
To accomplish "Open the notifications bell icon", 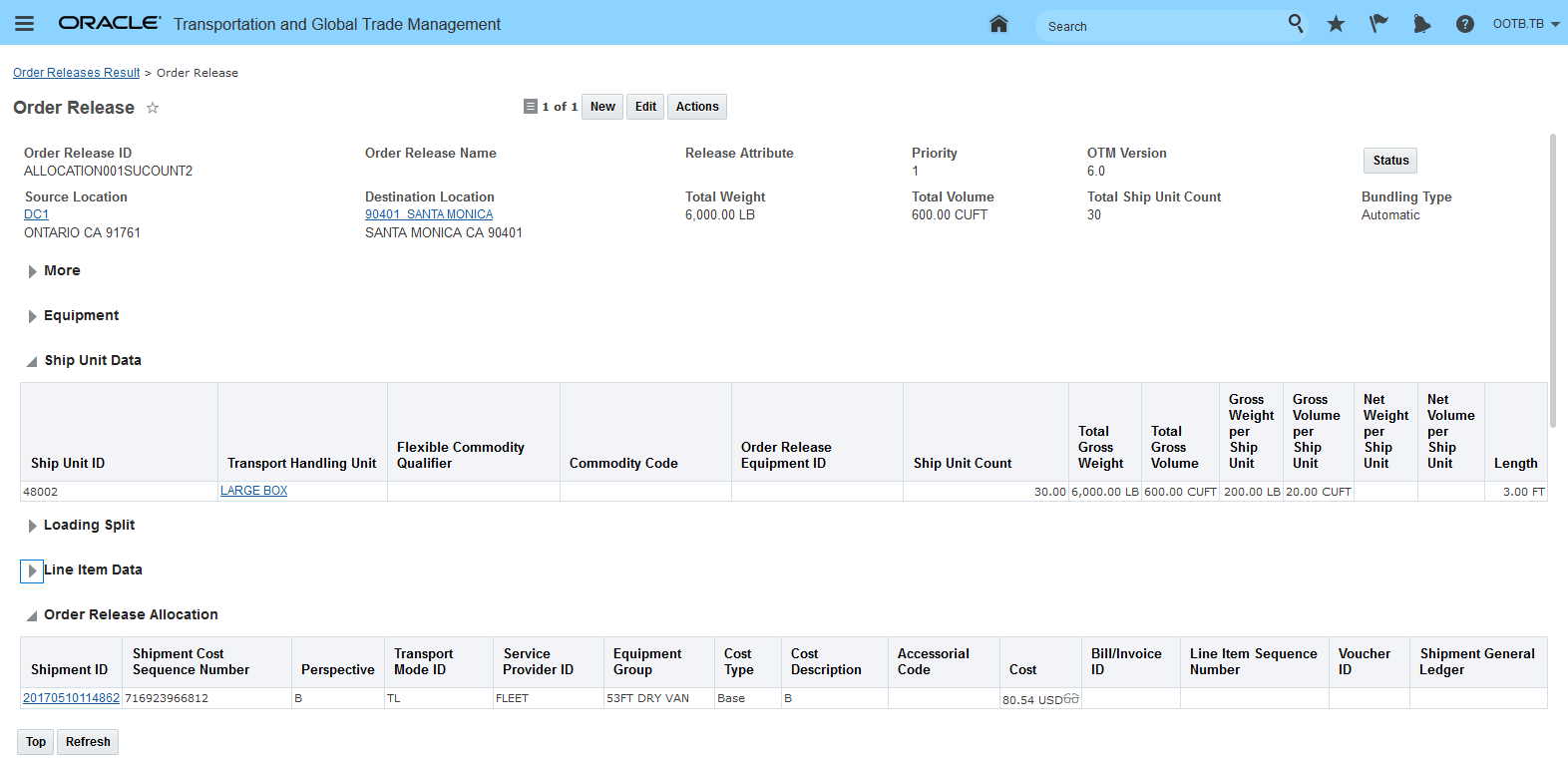I will point(1421,24).
